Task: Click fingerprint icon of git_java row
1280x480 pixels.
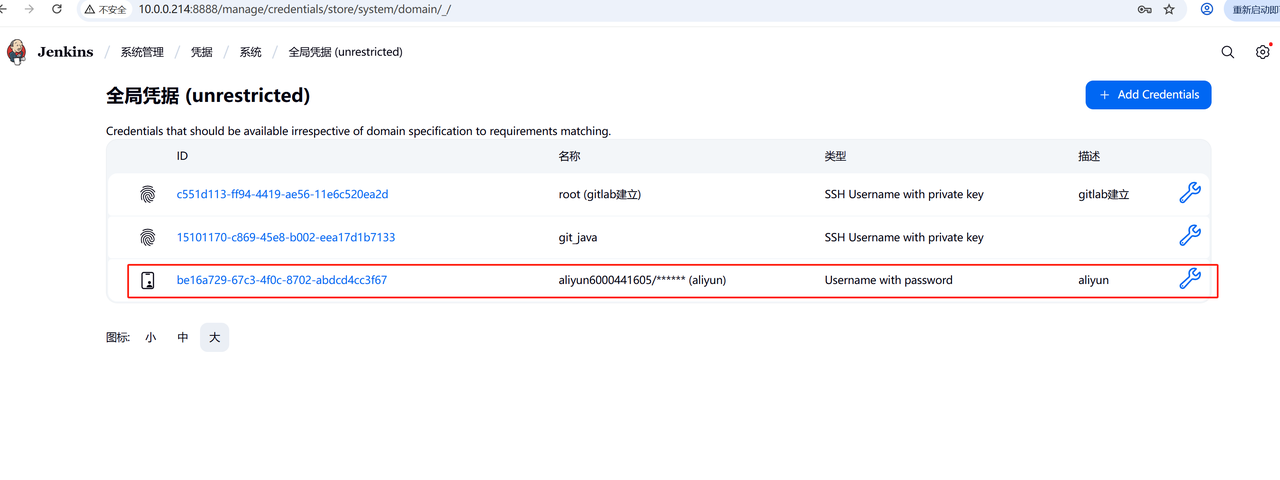Action: 148,237
